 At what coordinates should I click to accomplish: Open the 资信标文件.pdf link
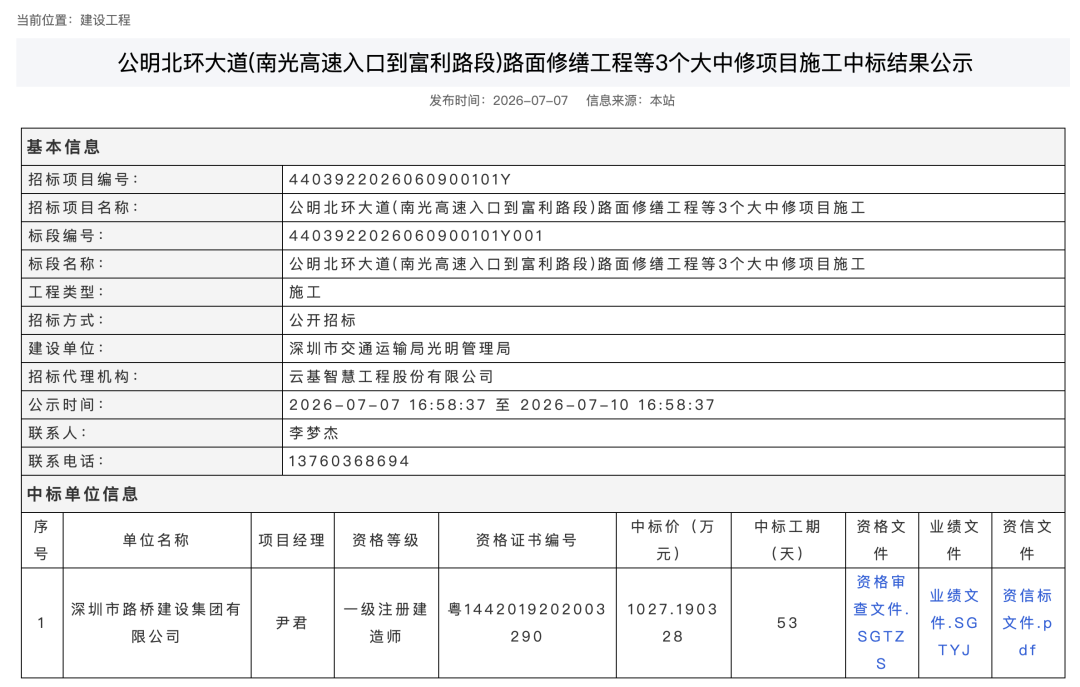(1027, 623)
